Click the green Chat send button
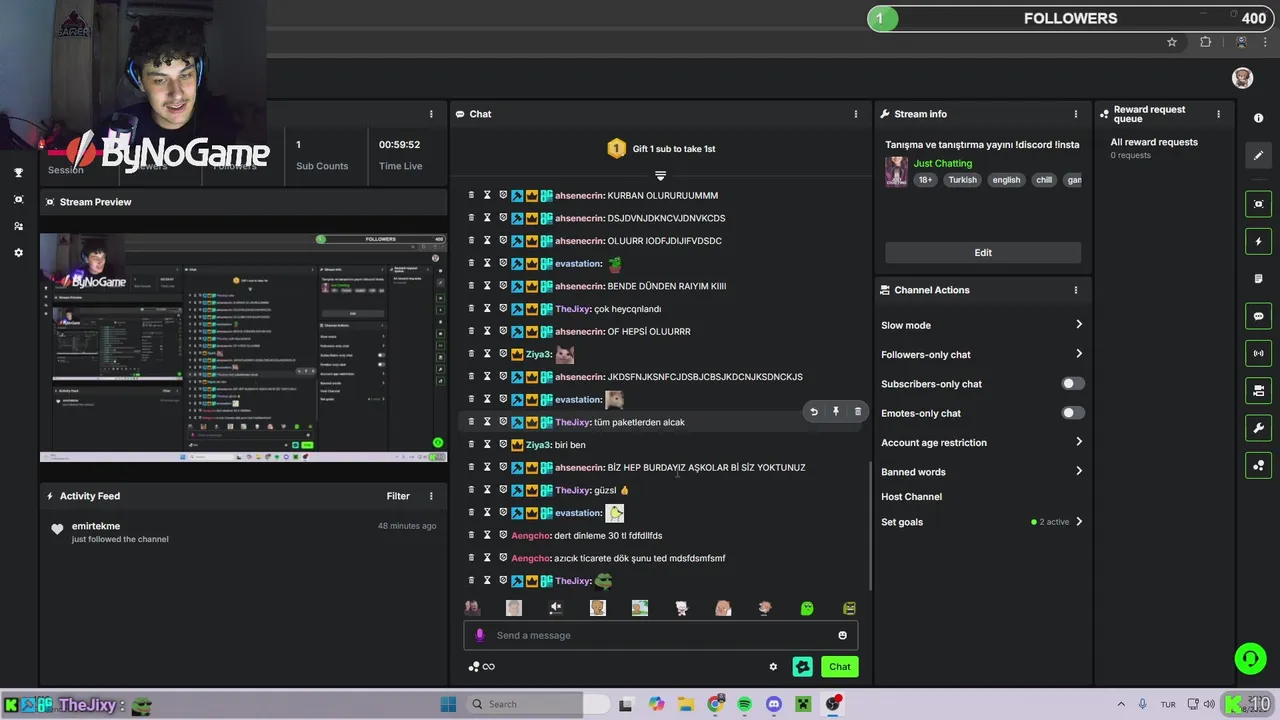 coord(839,667)
